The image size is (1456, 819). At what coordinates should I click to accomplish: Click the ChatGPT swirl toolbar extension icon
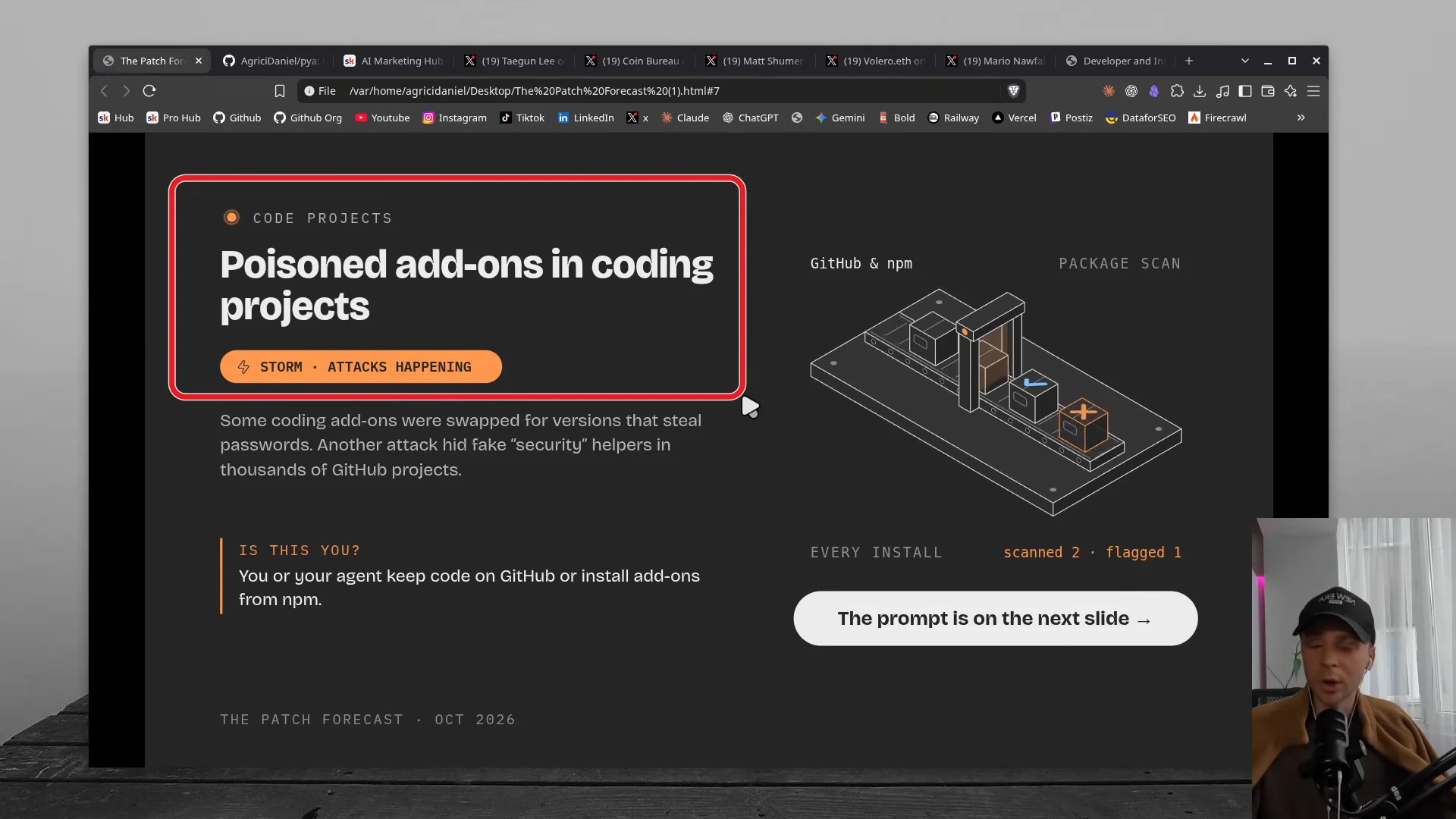click(1131, 91)
